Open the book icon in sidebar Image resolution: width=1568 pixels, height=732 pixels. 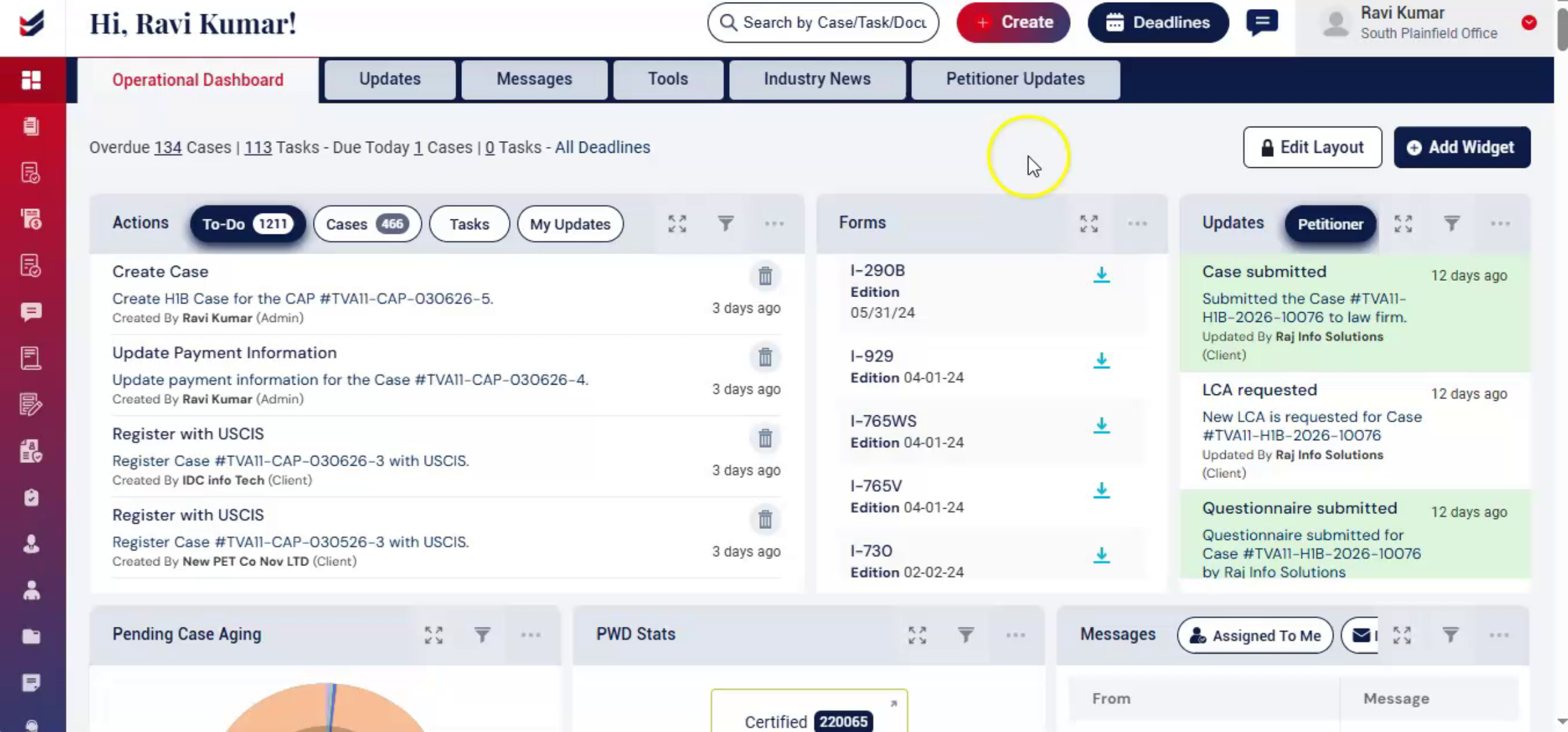31,358
